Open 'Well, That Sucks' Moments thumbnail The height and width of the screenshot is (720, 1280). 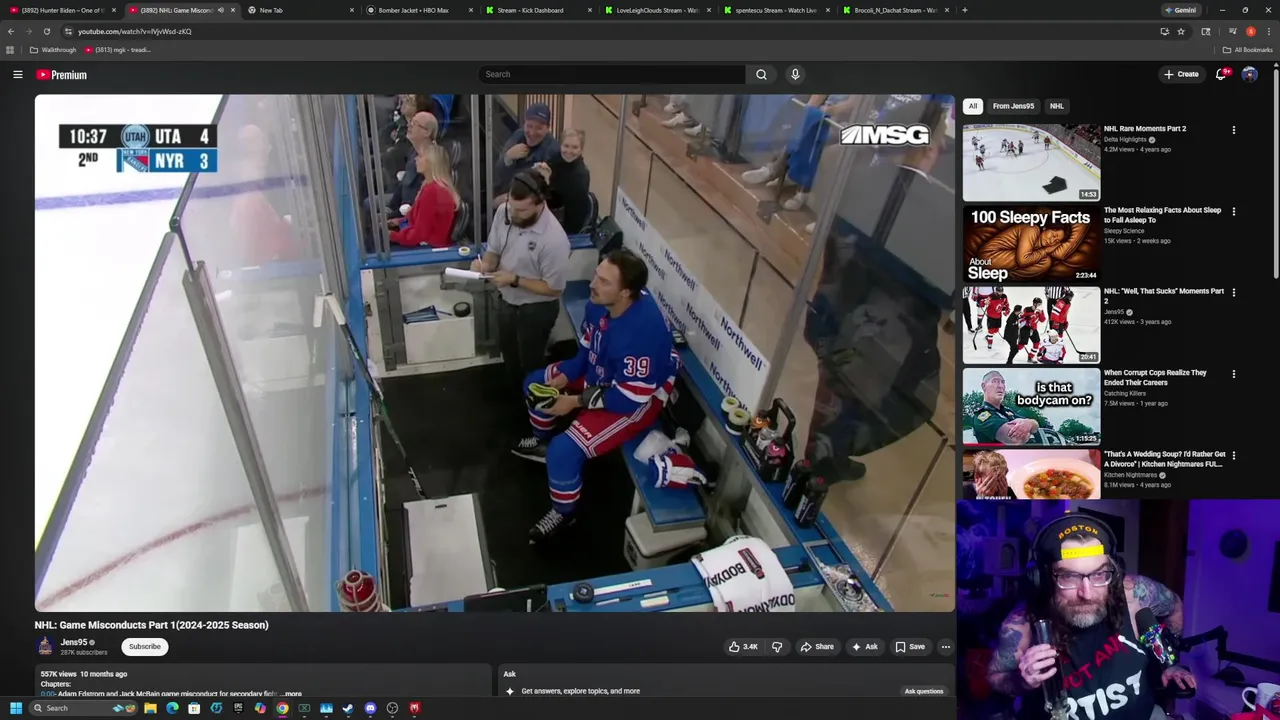point(1031,325)
